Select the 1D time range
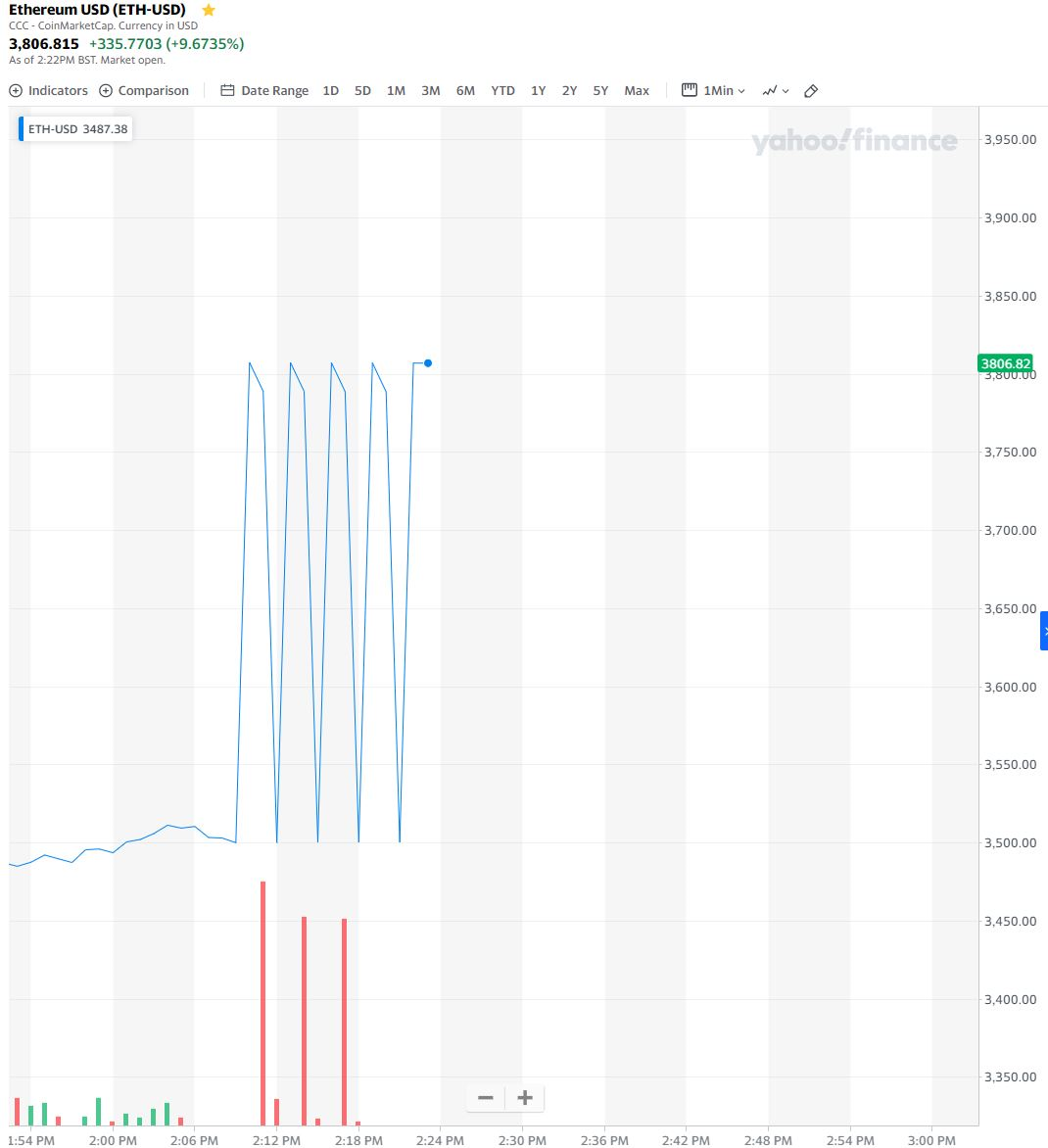This screenshot has width=1048, height=1148. pyautogui.click(x=331, y=90)
